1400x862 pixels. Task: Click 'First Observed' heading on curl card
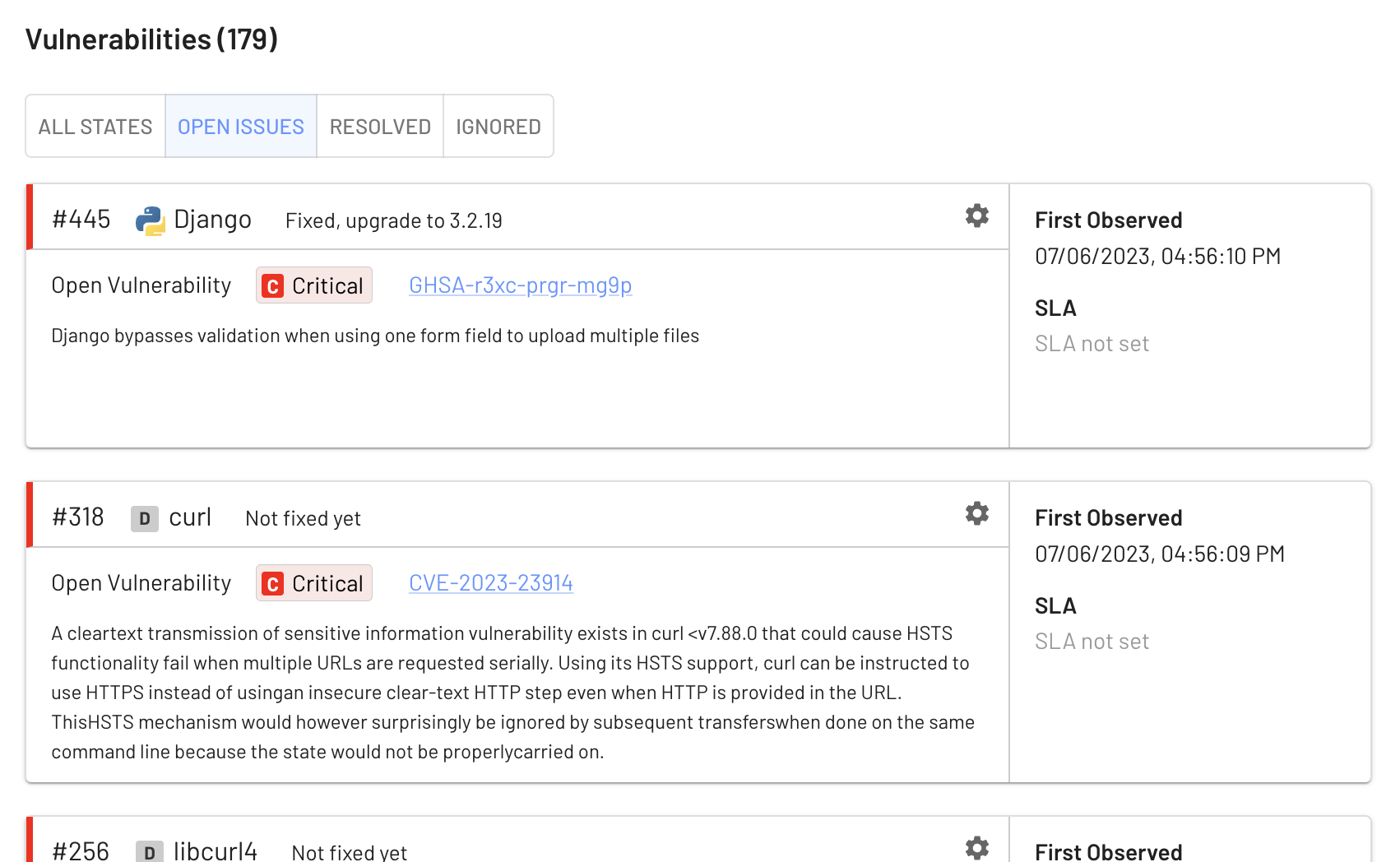pyautogui.click(x=1108, y=518)
